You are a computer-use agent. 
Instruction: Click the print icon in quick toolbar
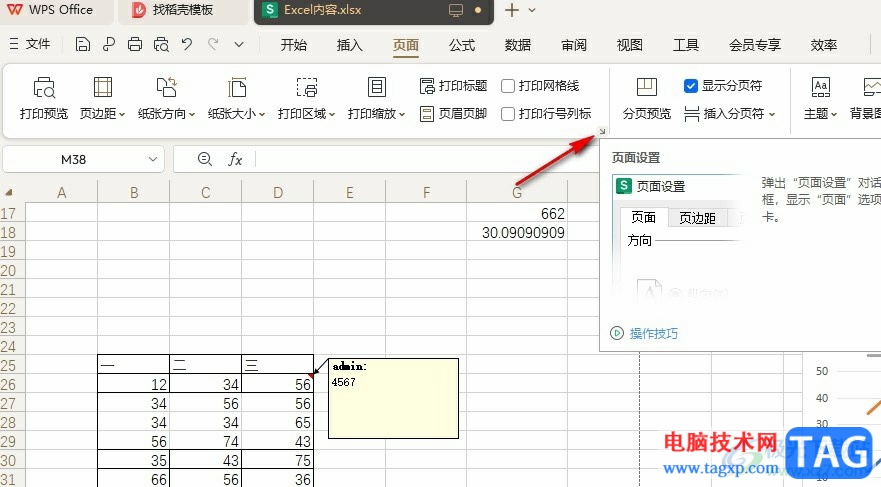coord(135,44)
